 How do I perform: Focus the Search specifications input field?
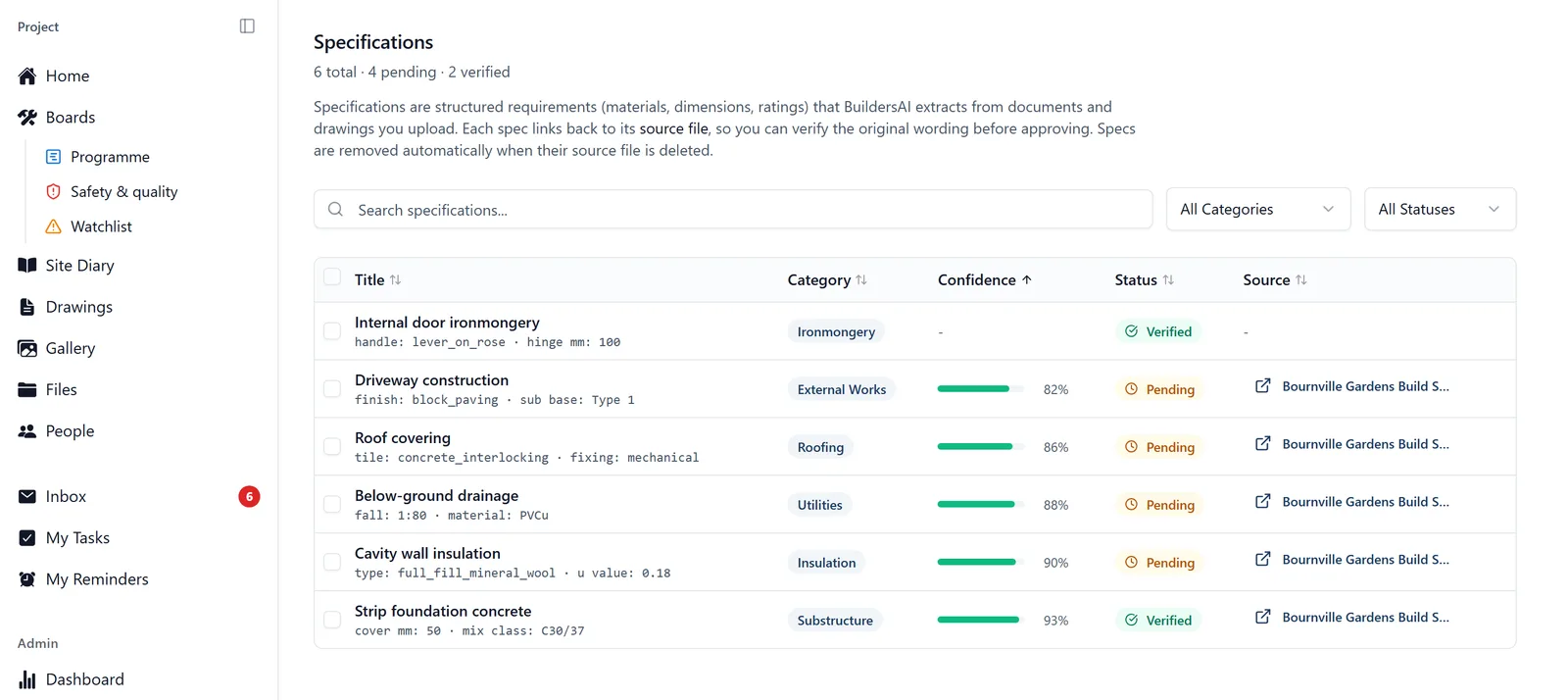tap(733, 209)
